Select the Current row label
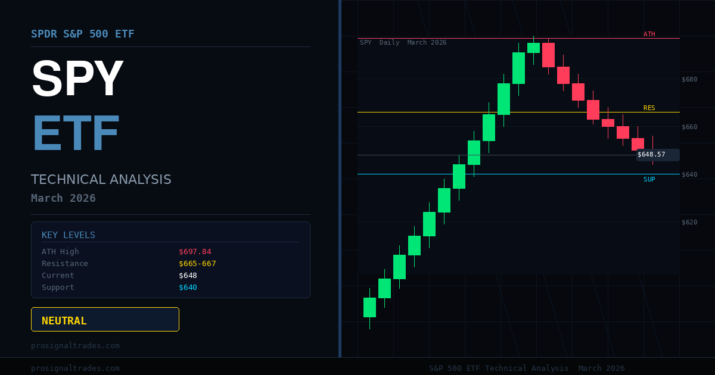 pyautogui.click(x=57, y=275)
